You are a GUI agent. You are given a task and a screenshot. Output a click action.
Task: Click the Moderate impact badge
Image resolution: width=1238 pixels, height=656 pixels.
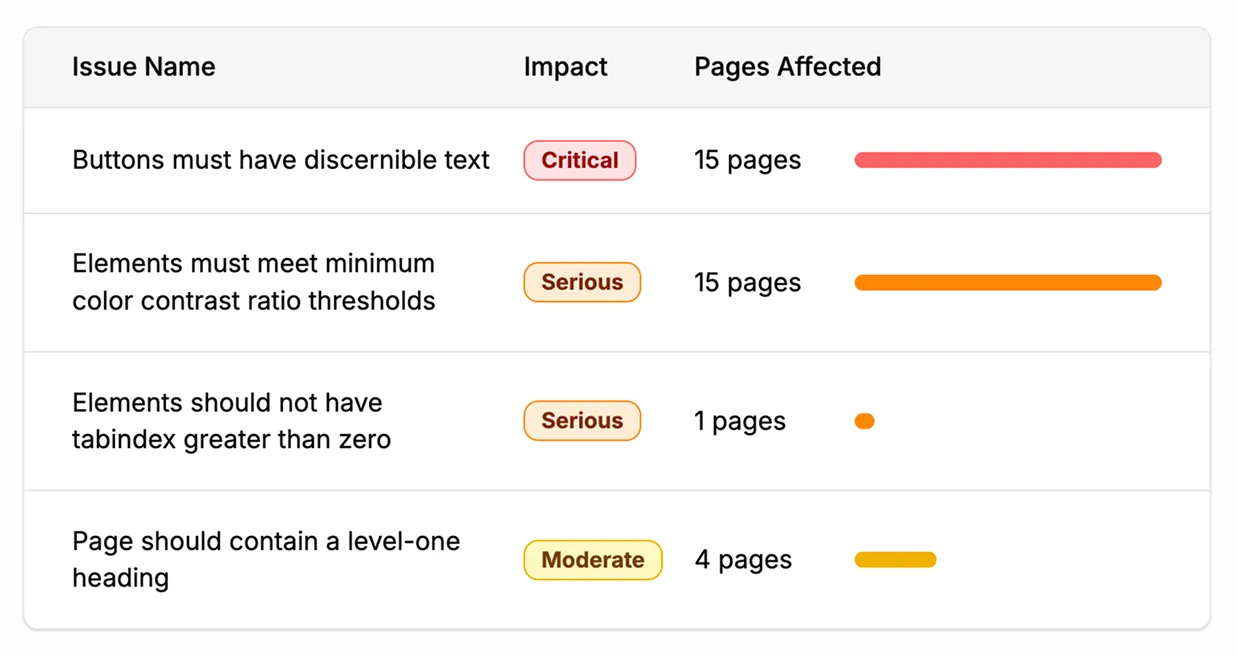point(593,560)
